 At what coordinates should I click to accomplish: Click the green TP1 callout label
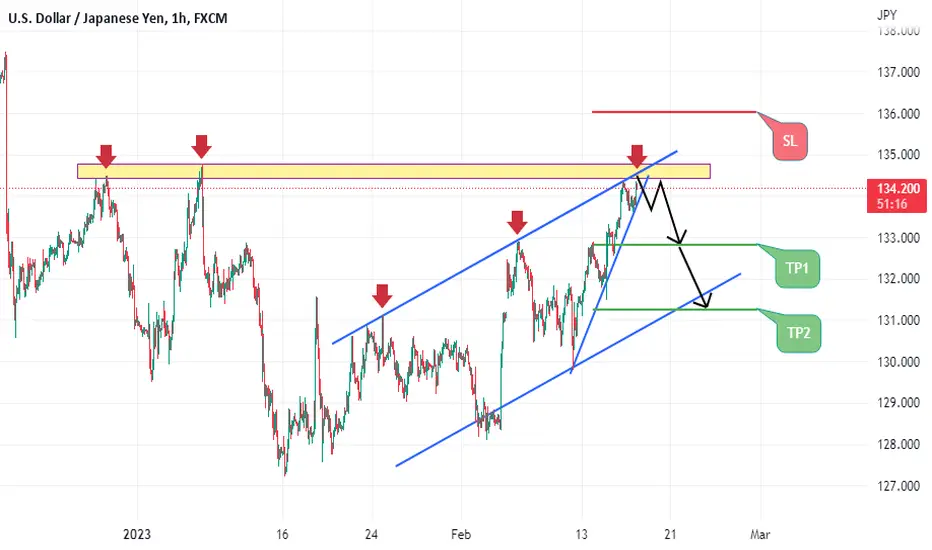point(798,269)
